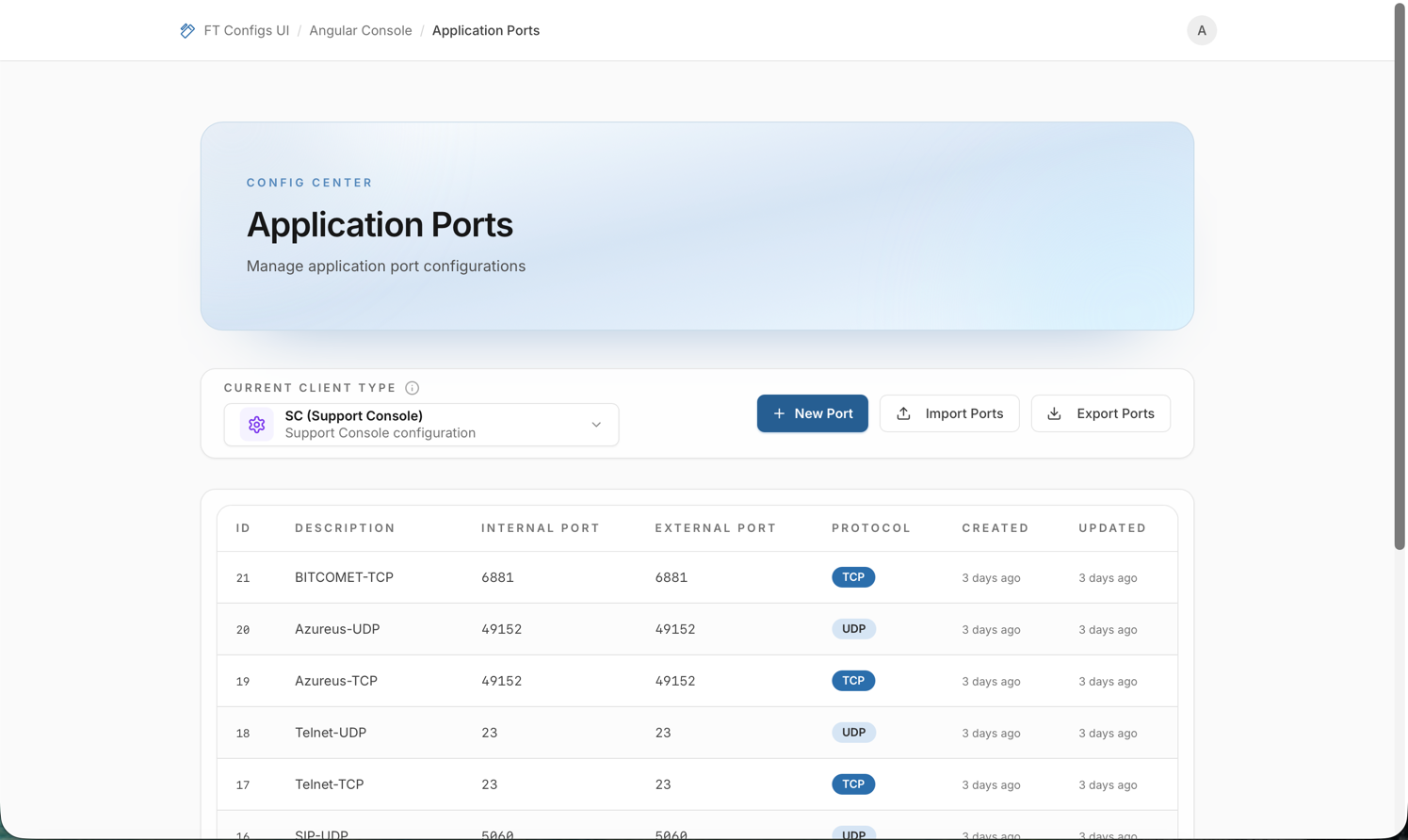This screenshot has height=840, width=1408.
Task: Open the SC (Support Console) client type dropdown
Action: pos(421,425)
